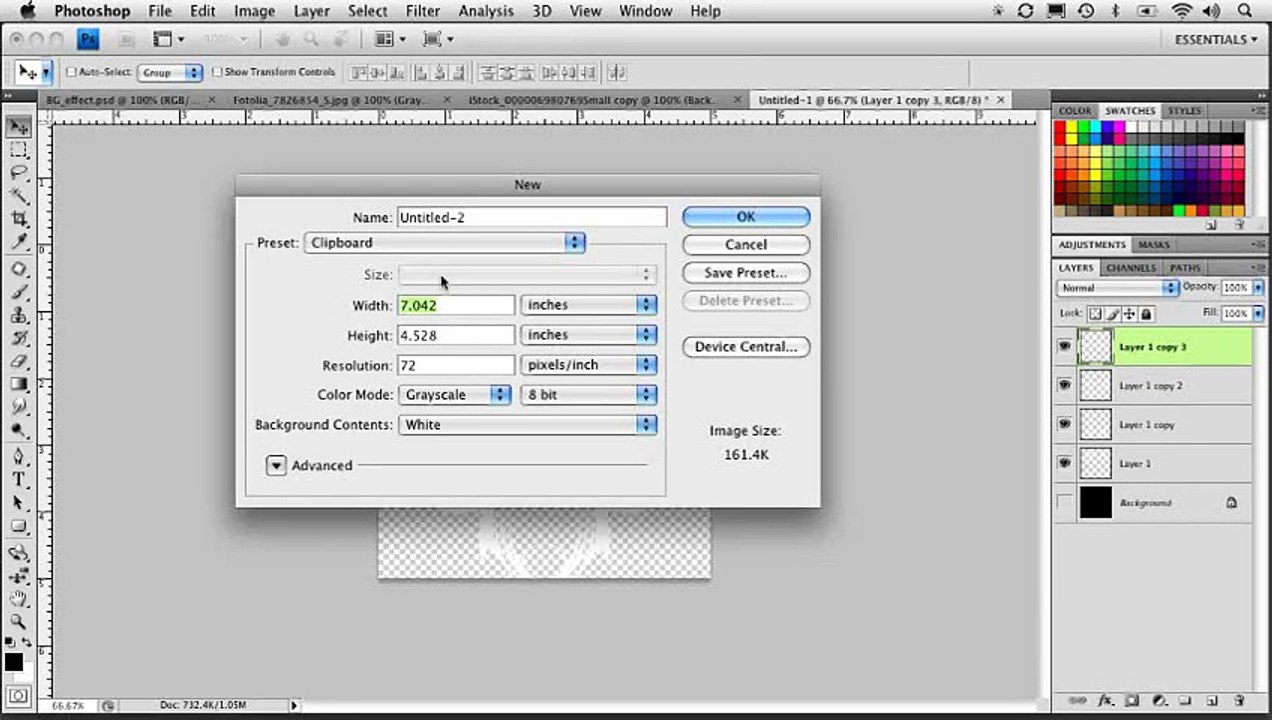The image size is (1272, 720).
Task: Hide Layer 1 copy 3
Action: tap(1064, 347)
